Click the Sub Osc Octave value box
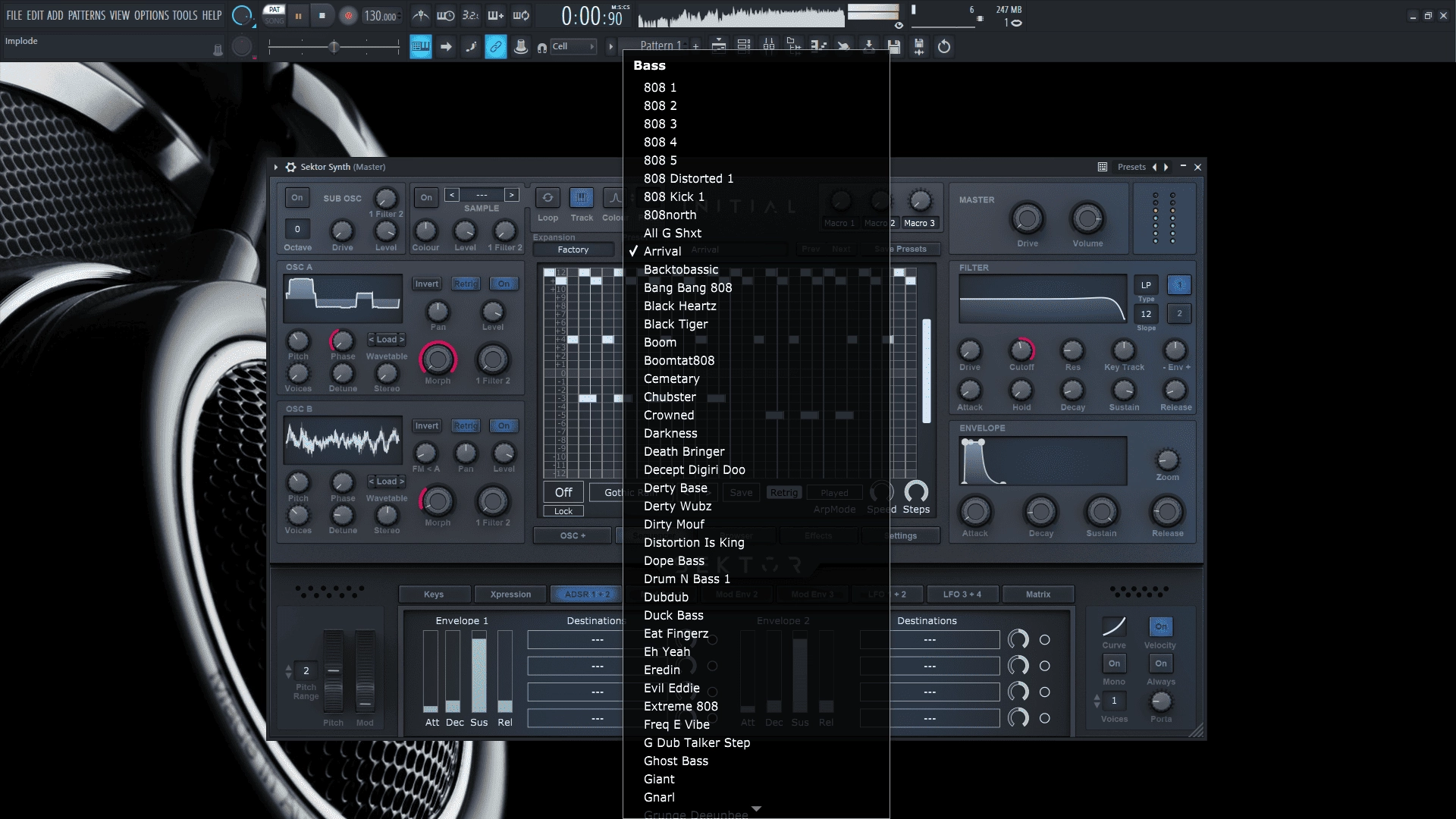The image size is (1456, 819). click(x=297, y=229)
